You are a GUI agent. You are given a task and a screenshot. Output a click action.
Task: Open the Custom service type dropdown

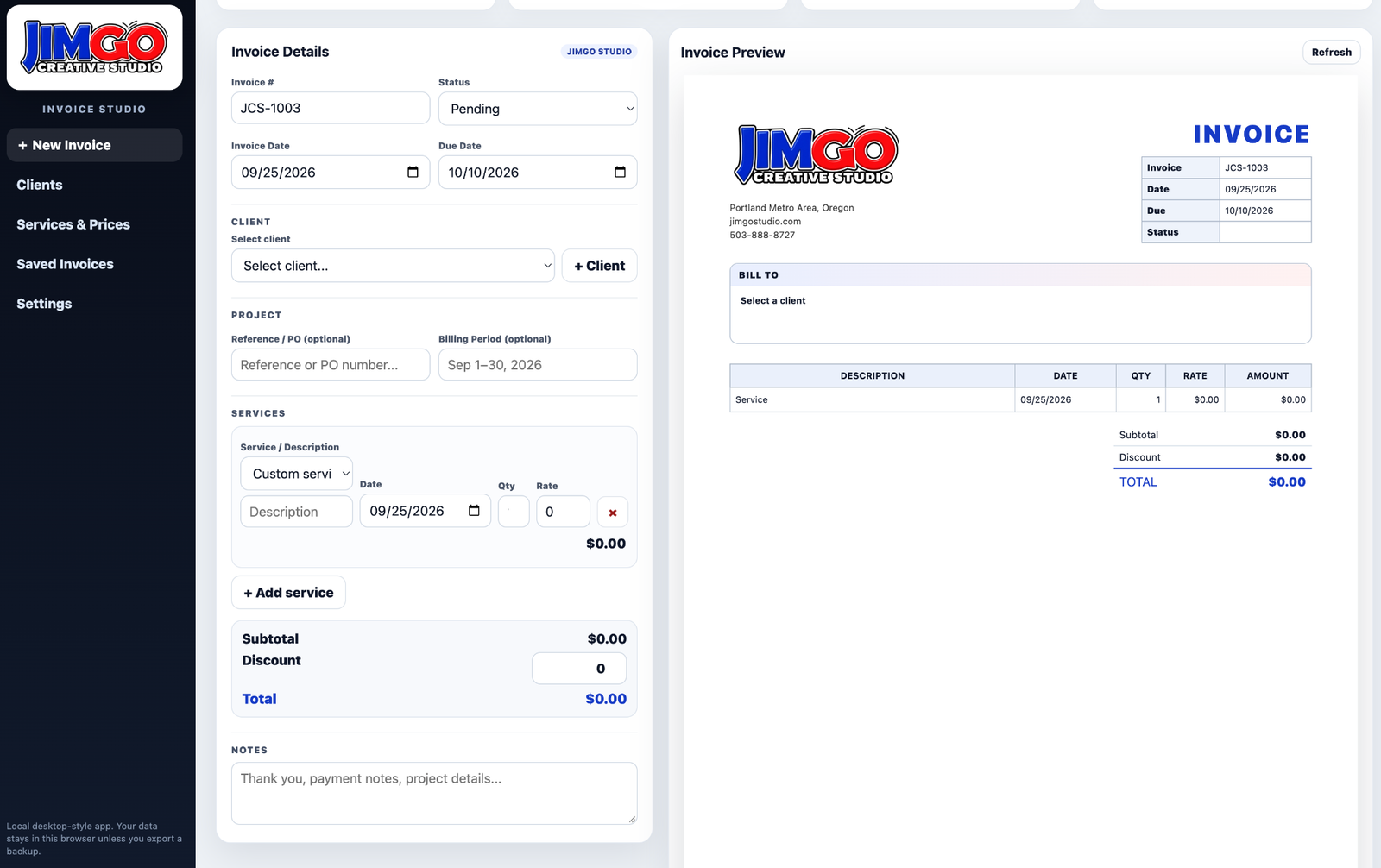click(x=297, y=474)
